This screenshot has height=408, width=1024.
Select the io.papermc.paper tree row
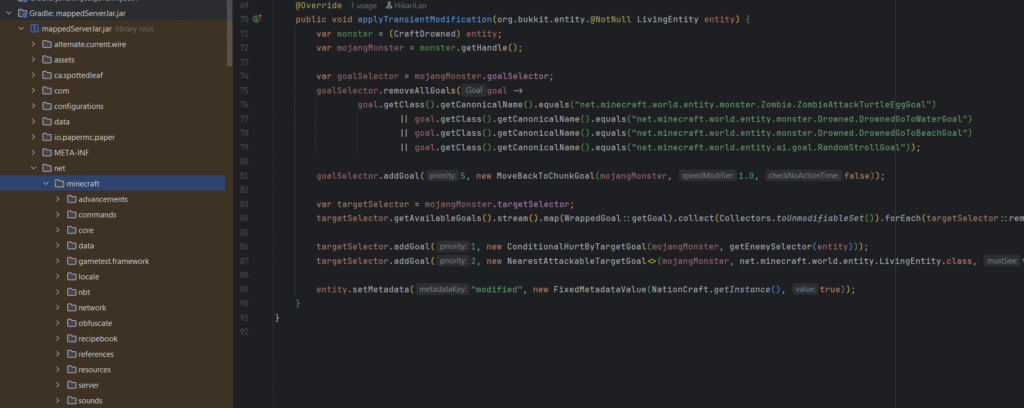click(x=112, y=137)
